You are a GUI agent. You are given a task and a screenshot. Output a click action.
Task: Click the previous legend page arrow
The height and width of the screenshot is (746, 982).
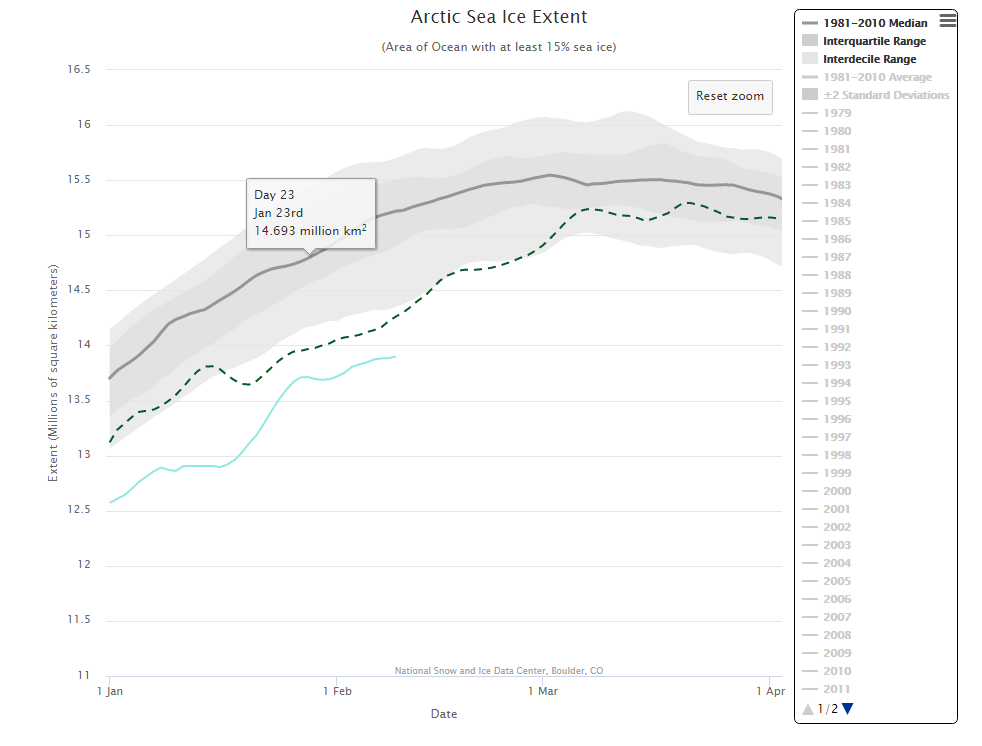click(808, 709)
